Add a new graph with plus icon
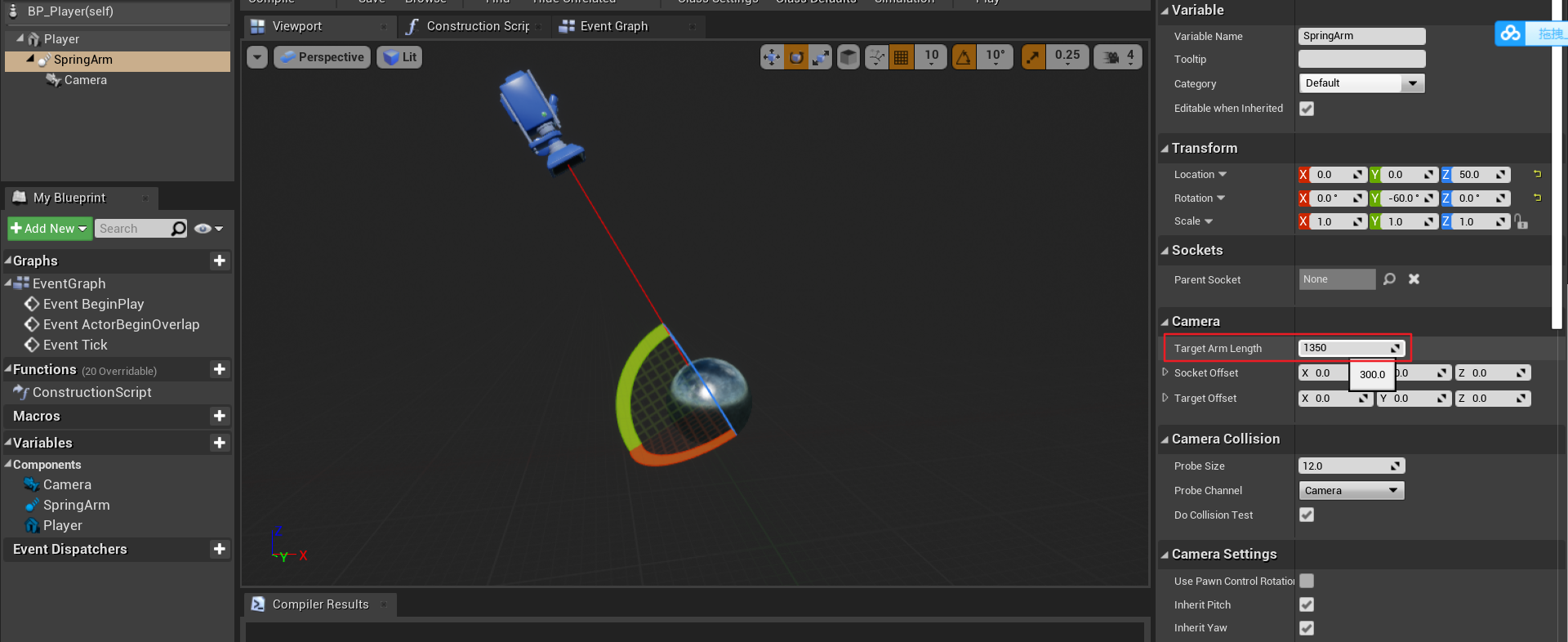The height and width of the screenshot is (642, 1568). point(219,261)
